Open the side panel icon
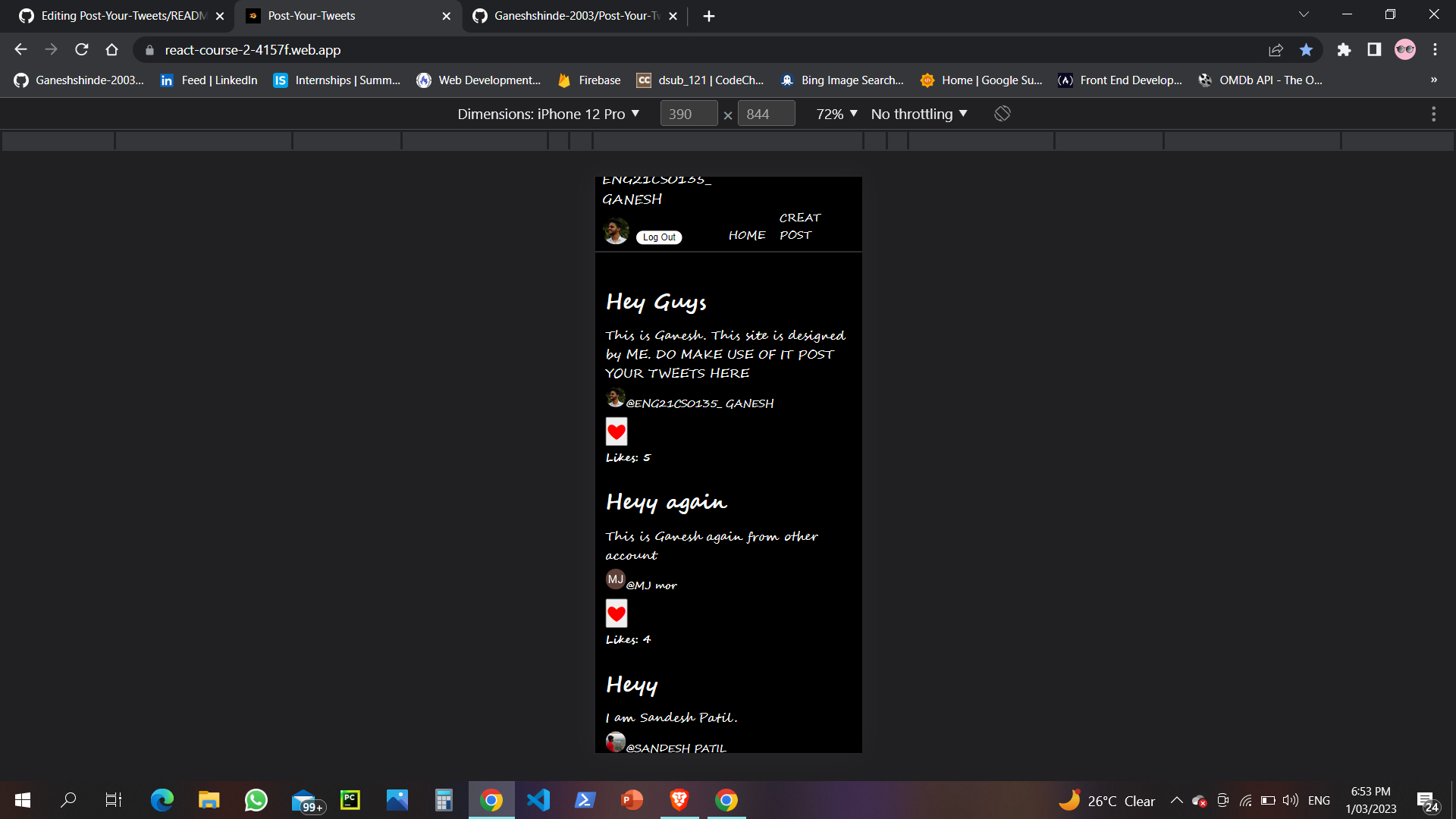 pyautogui.click(x=1374, y=50)
